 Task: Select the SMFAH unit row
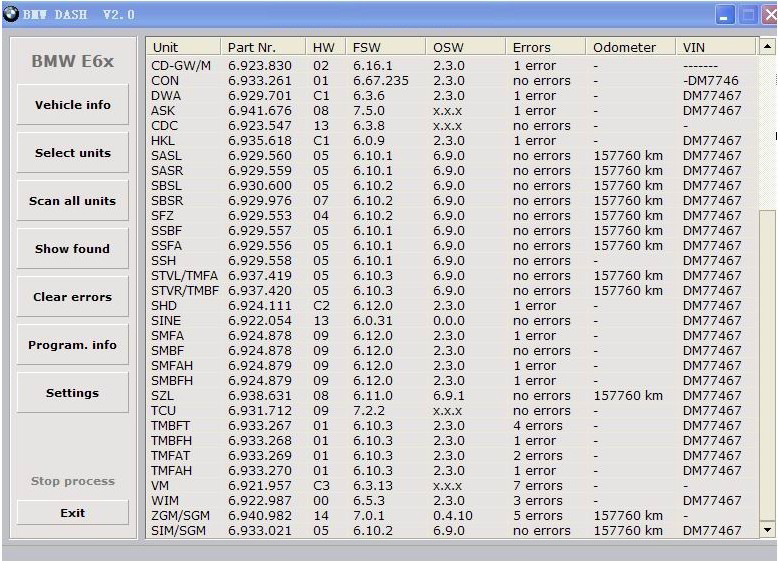point(452,366)
